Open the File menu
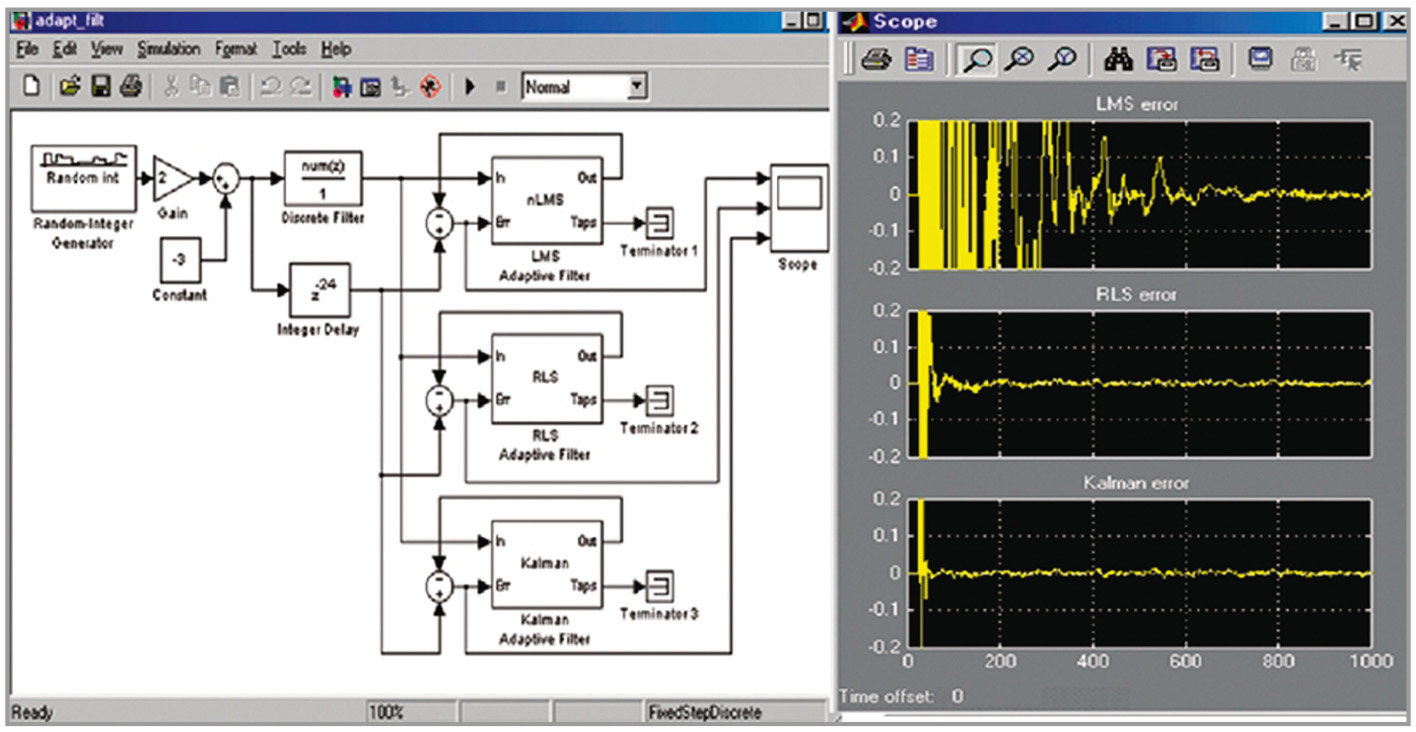This screenshot has height=732, width=1416. (x=27, y=48)
